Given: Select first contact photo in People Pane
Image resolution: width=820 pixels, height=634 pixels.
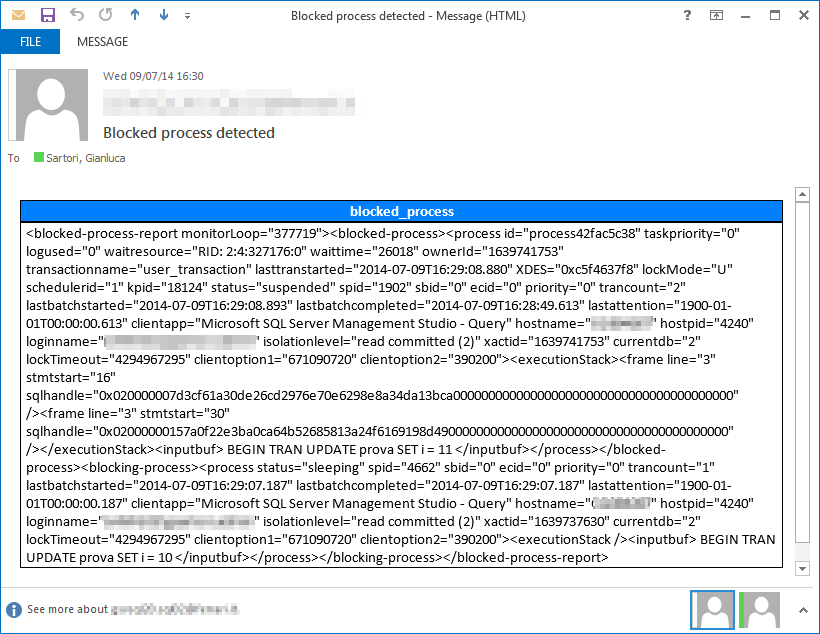Looking at the screenshot, I should (x=713, y=609).
